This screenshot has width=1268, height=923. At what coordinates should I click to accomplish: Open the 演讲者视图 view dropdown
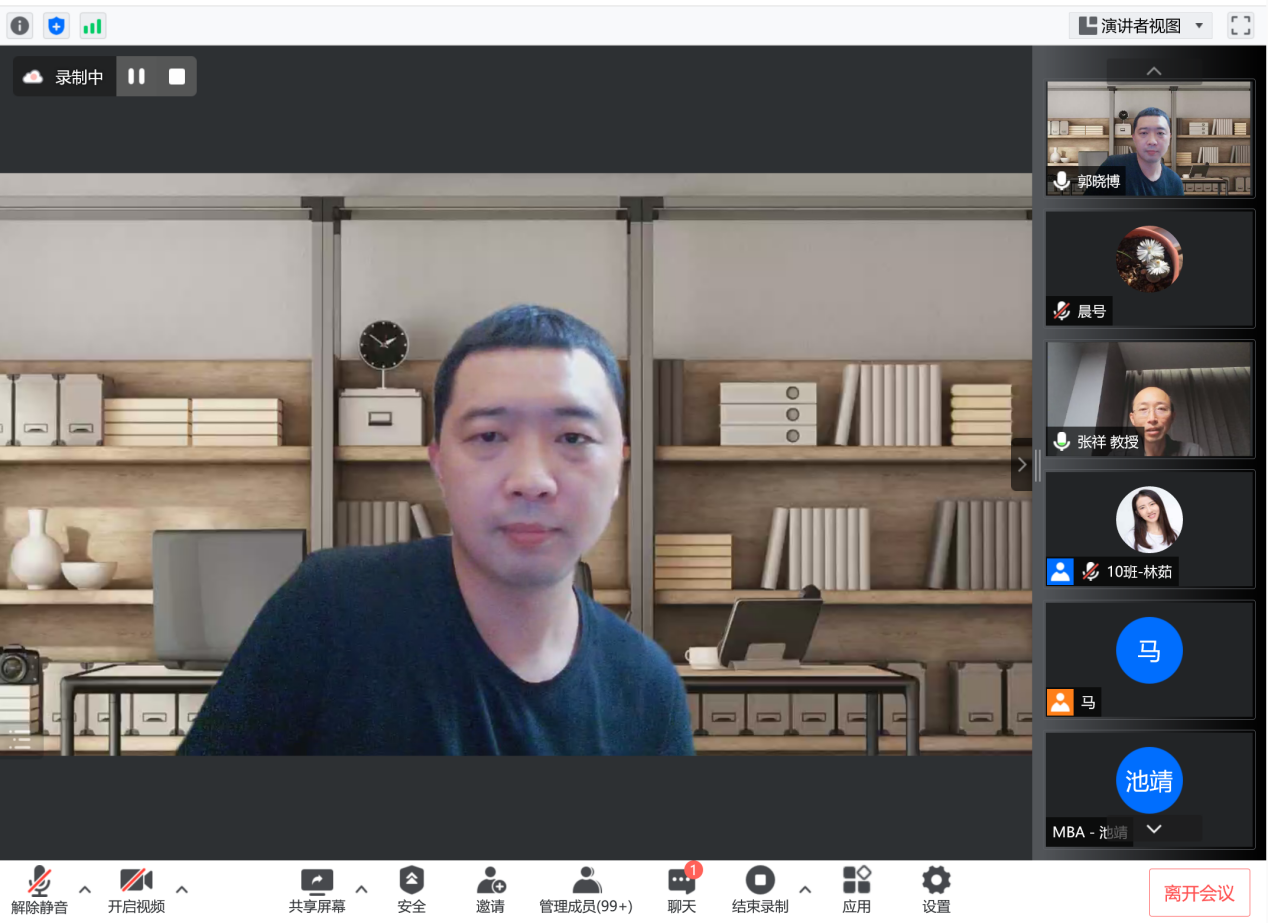pyautogui.click(x=1141, y=26)
